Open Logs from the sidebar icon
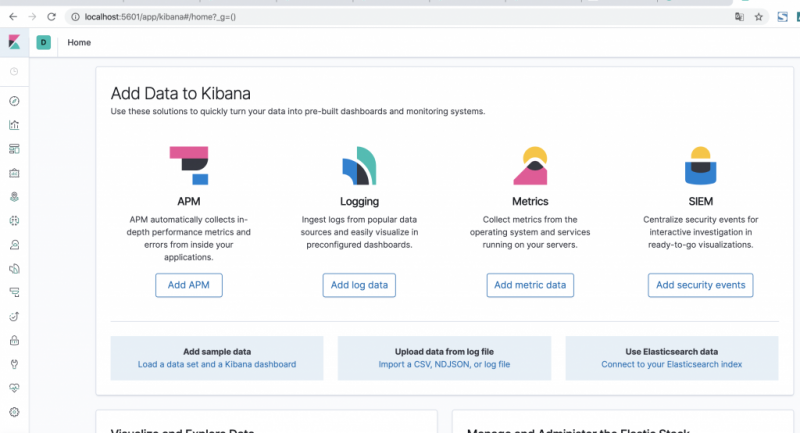 point(14,269)
